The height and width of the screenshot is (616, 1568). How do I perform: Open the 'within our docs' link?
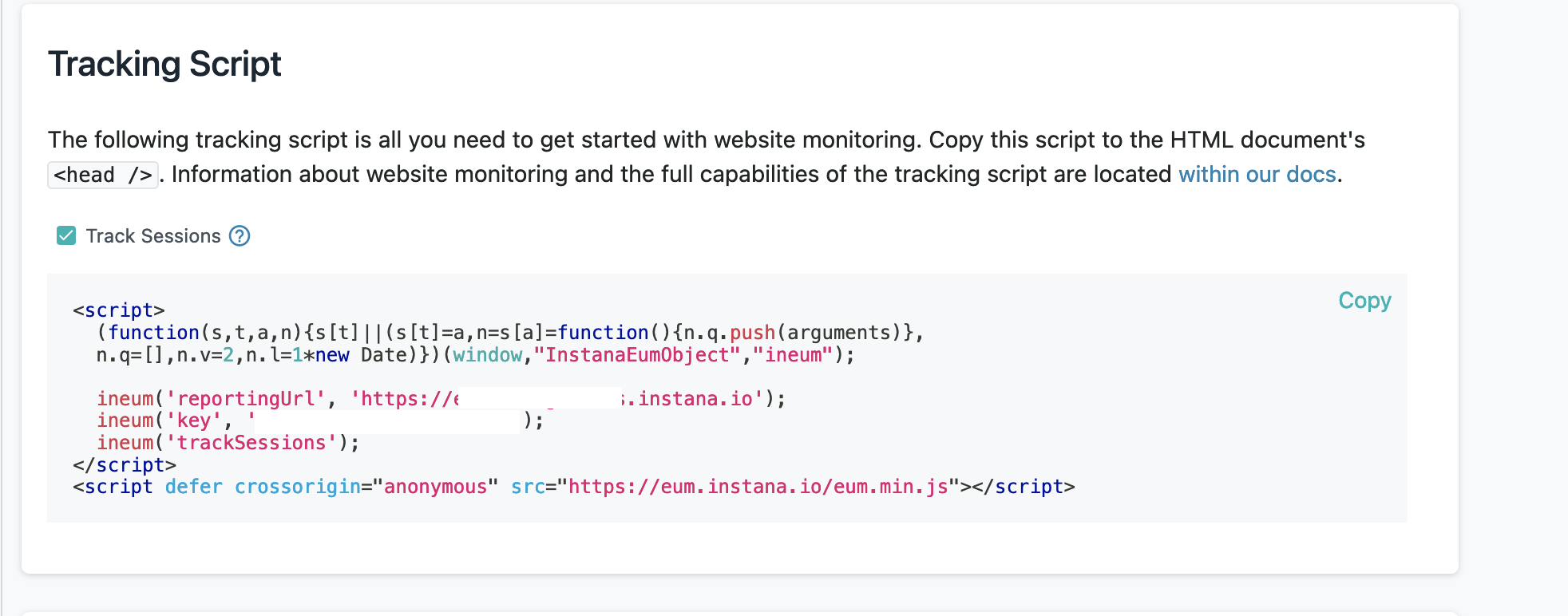[1257, 174]
